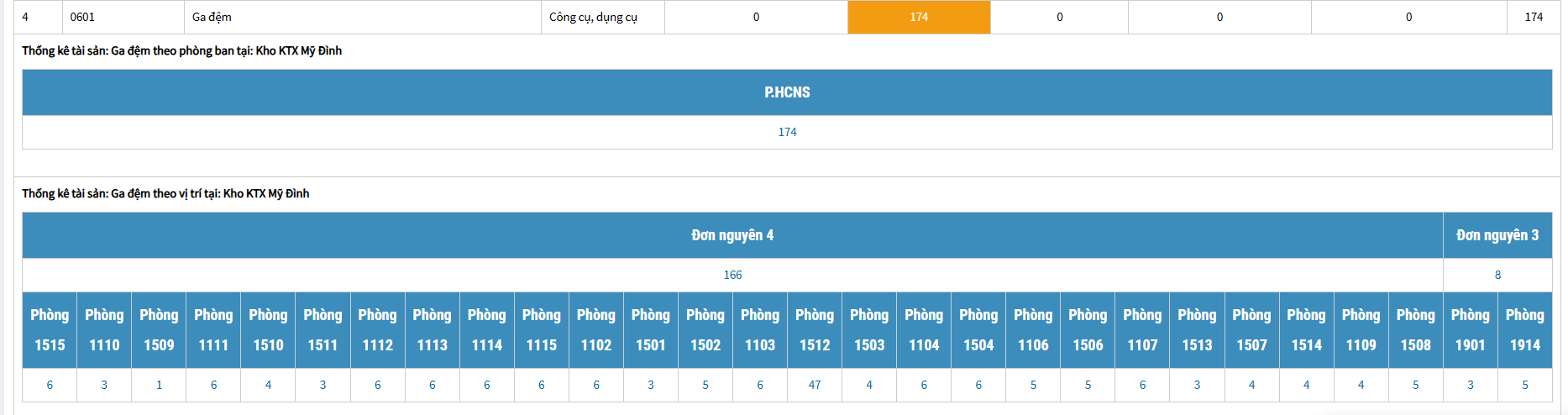Click the Ga đệm asset name cell
1568x415 pixels.
(212, 17)
